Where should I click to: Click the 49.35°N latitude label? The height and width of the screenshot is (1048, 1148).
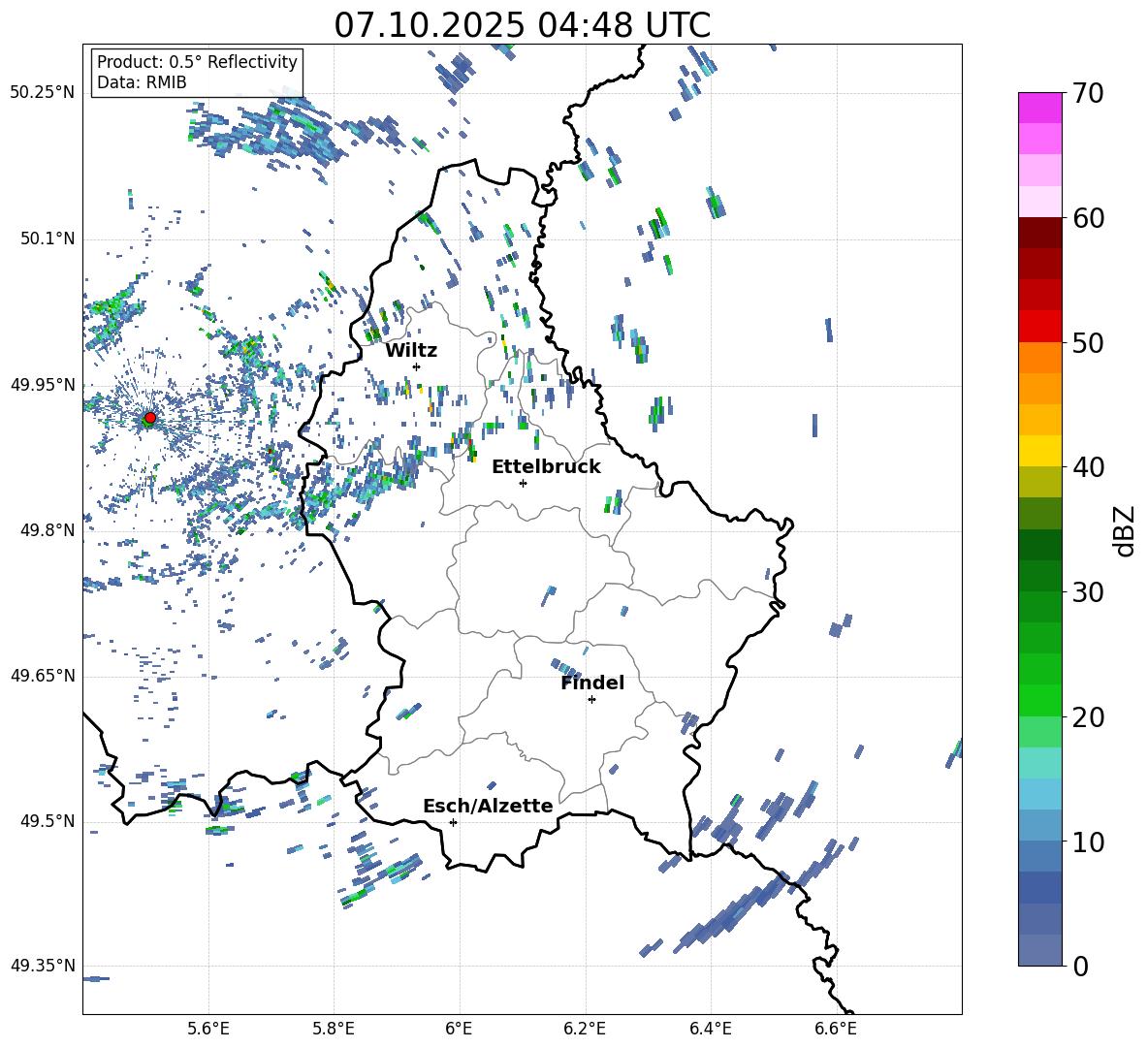click(43, 966)
